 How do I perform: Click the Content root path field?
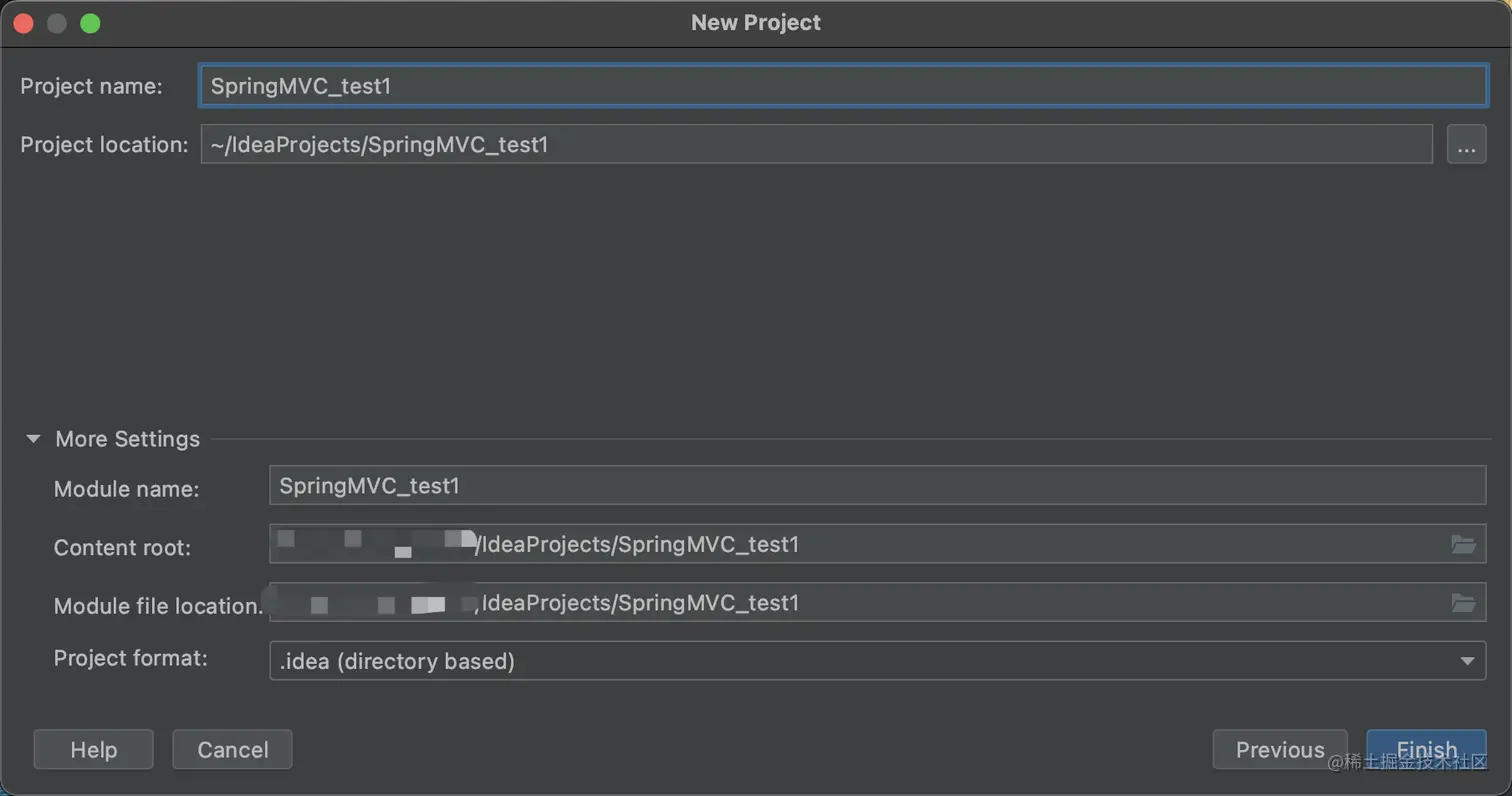950,544
